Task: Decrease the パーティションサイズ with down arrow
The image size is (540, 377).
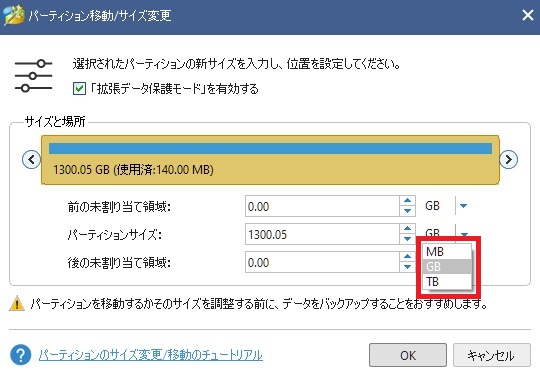Action: pos(407,239)
